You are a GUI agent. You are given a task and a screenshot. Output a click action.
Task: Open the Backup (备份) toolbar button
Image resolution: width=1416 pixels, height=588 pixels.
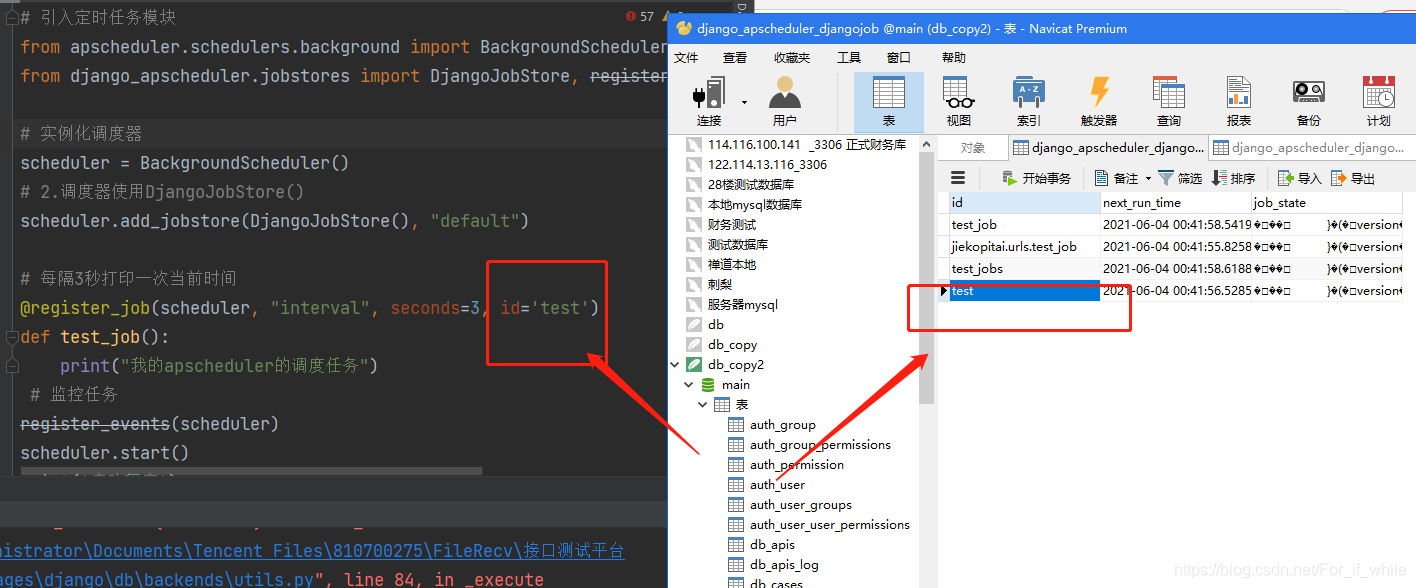[x=1309, y=102]
